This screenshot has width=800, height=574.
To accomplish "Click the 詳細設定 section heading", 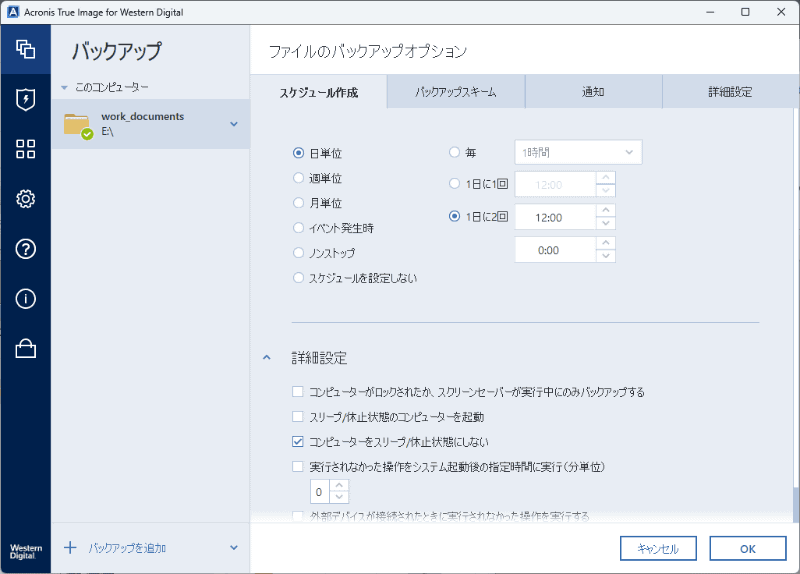I will 319,358.
